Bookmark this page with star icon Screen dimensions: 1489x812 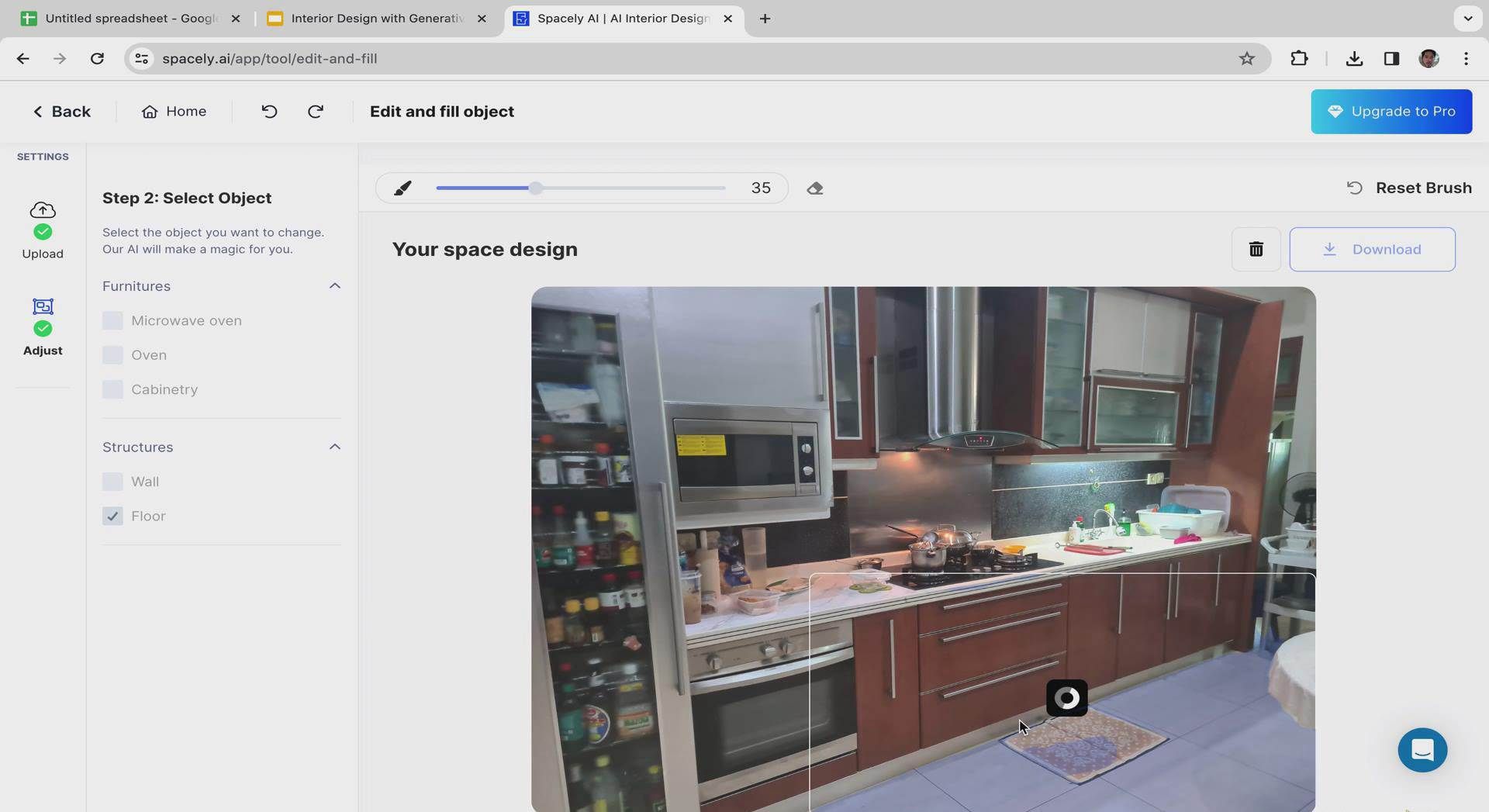pyautogui.click(x=1246, y=59)
